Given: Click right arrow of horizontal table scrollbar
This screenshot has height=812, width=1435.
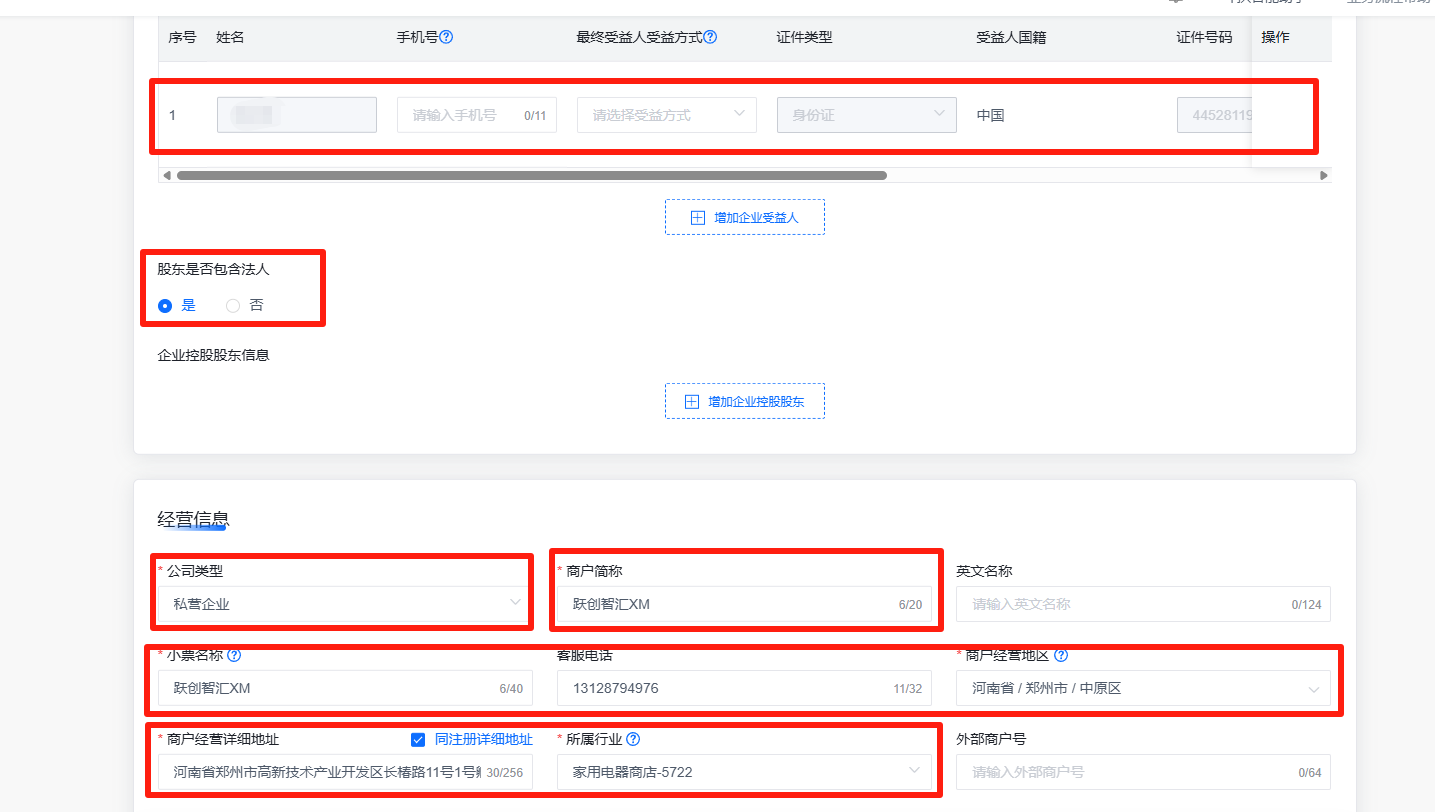Looking at the screenshot, I should (x=1324, y=175).
